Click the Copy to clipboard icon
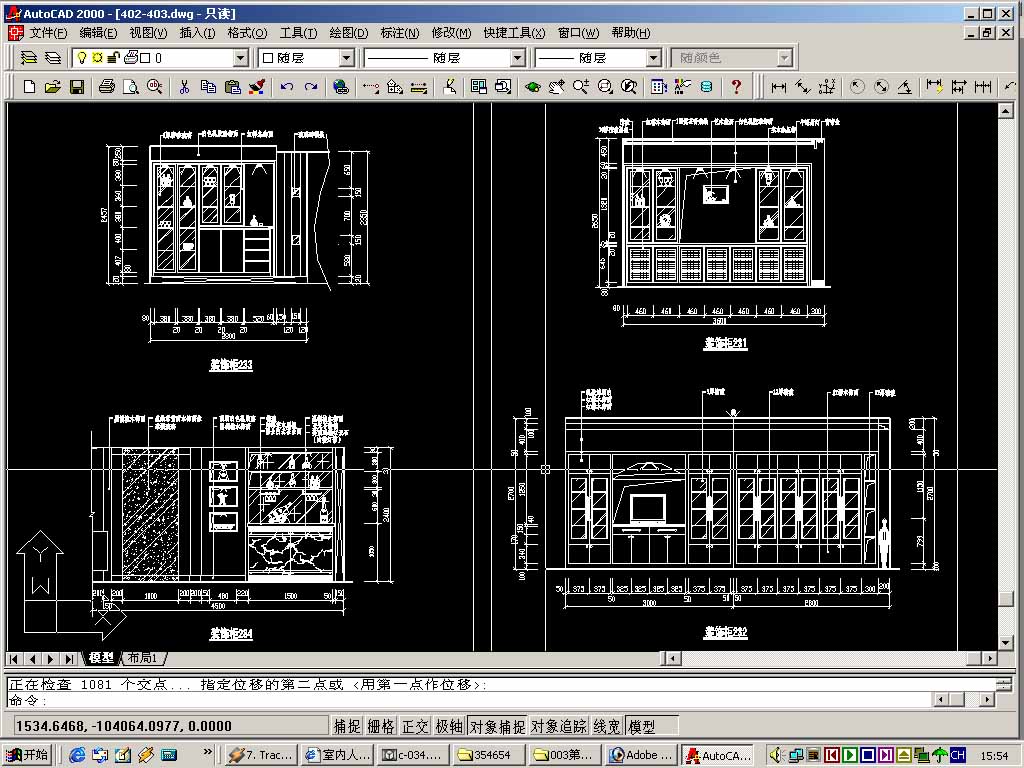1024x768 pixels. (208, 87)
